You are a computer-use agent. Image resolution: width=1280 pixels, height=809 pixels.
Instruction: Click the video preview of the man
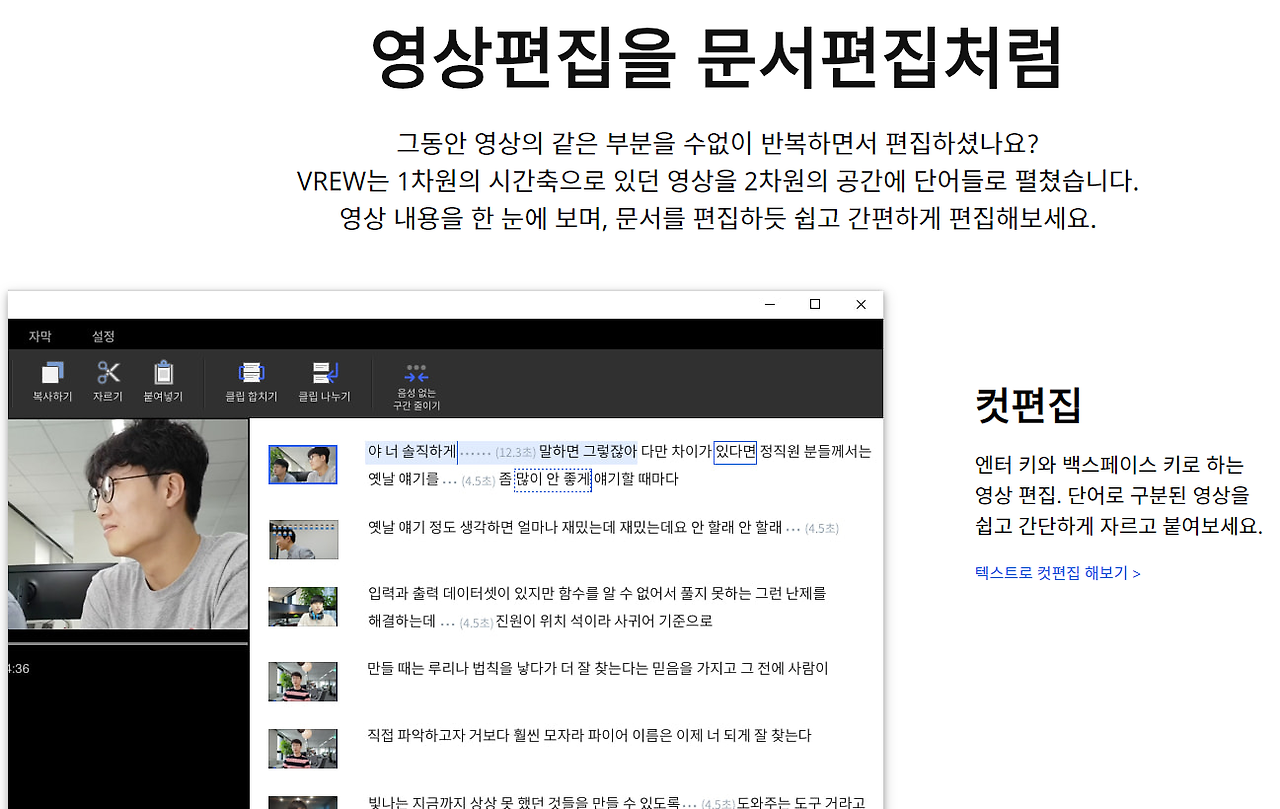point(128,524)
